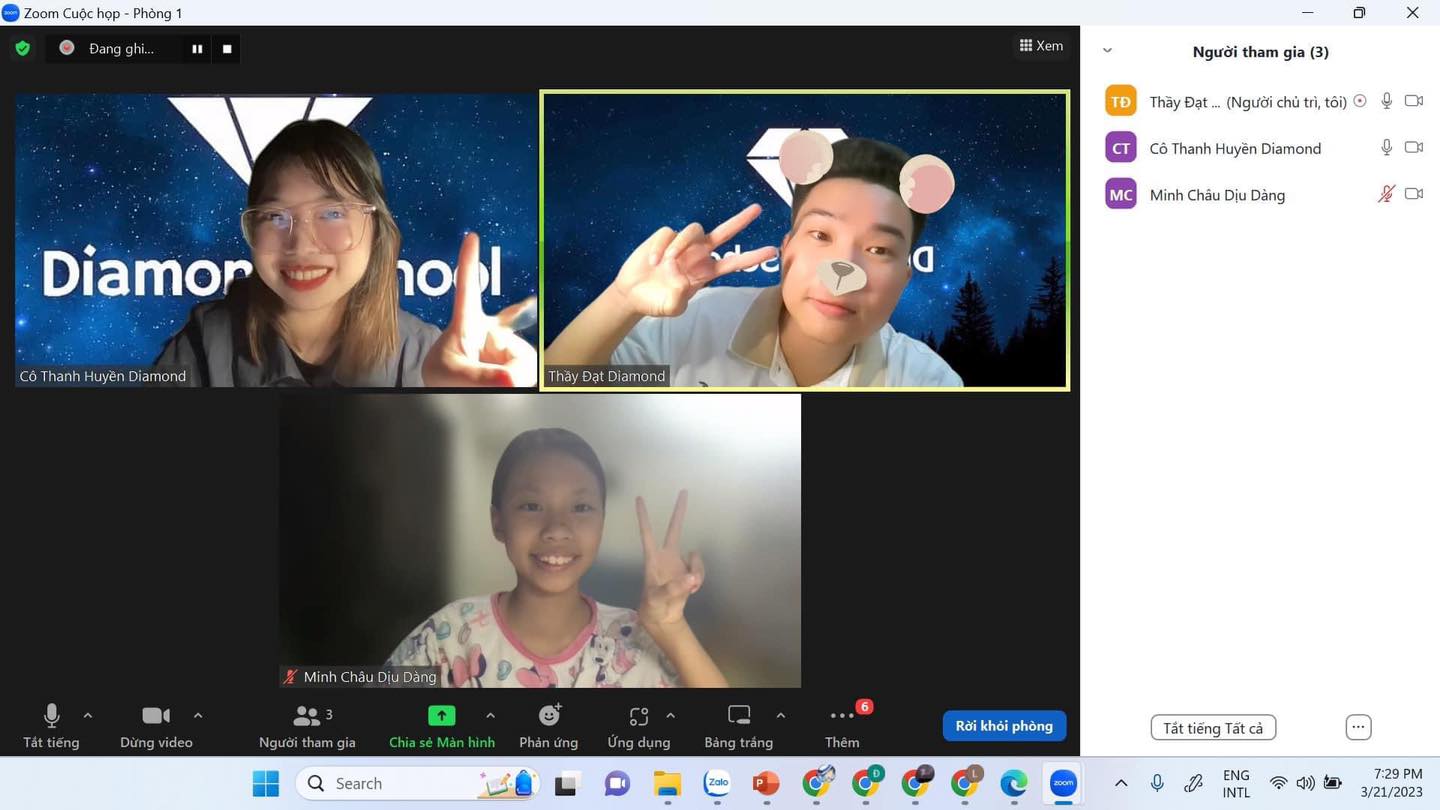The height and width of the screenshot is (810, 1440).
Task: Turn off camera with Dừng video
Action: pyautogui.click(x=156, y=725)
